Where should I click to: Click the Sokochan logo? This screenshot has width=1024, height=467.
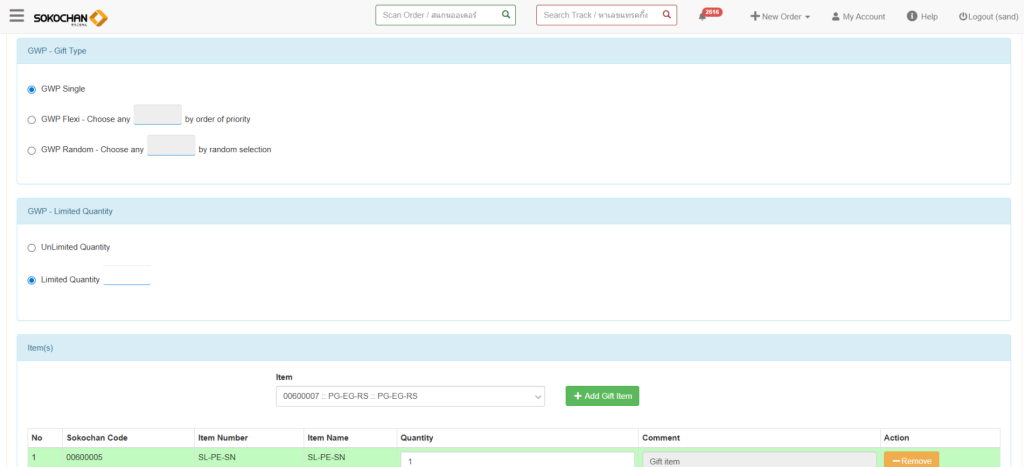click(x=70, y=17)
